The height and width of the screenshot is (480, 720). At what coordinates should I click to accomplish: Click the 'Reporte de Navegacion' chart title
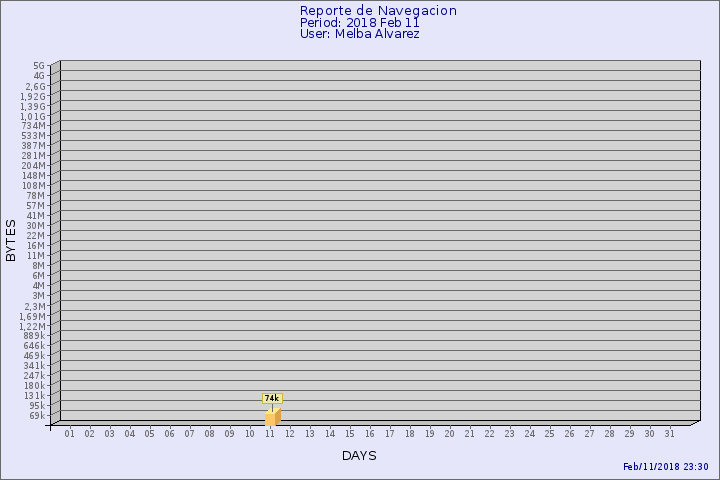tap(378, 10)
